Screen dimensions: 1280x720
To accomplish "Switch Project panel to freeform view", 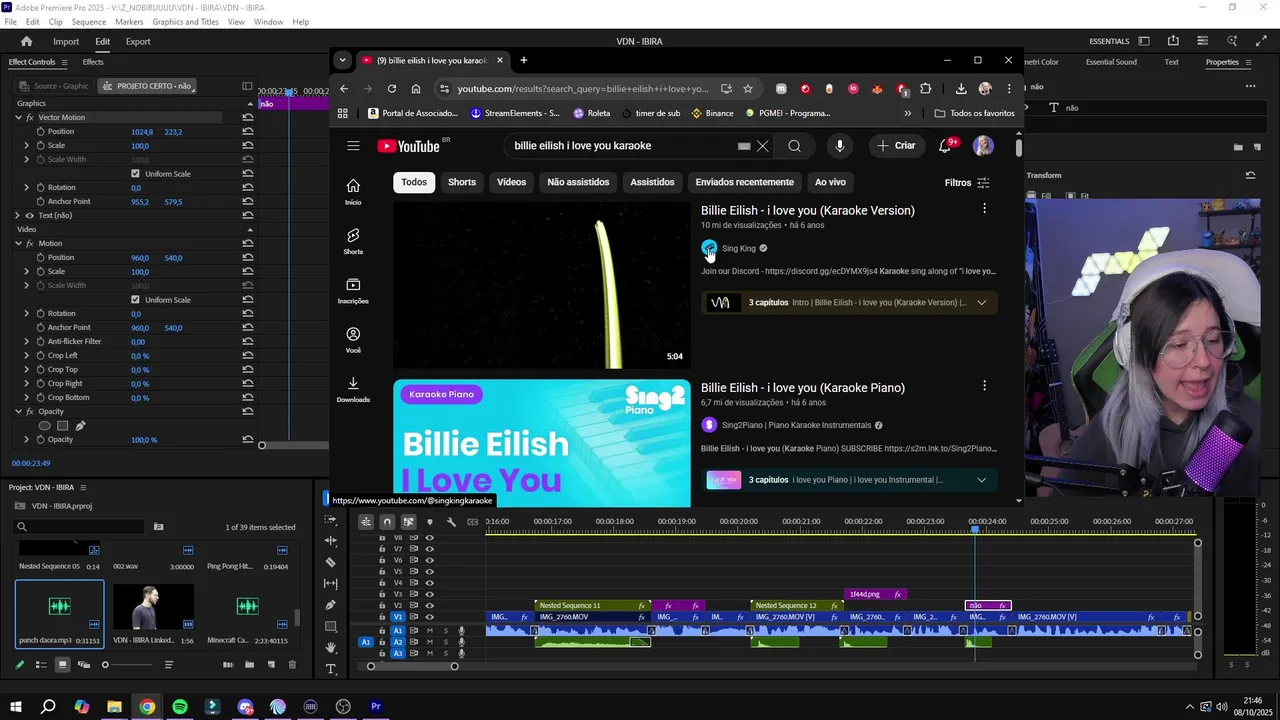I will point(84,665).
